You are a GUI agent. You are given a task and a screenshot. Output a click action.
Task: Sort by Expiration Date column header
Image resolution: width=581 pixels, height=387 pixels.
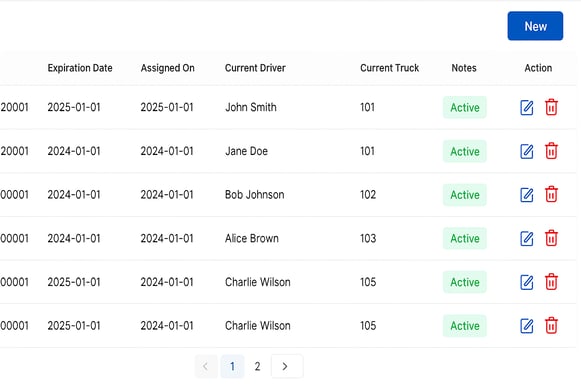point(80,68)
